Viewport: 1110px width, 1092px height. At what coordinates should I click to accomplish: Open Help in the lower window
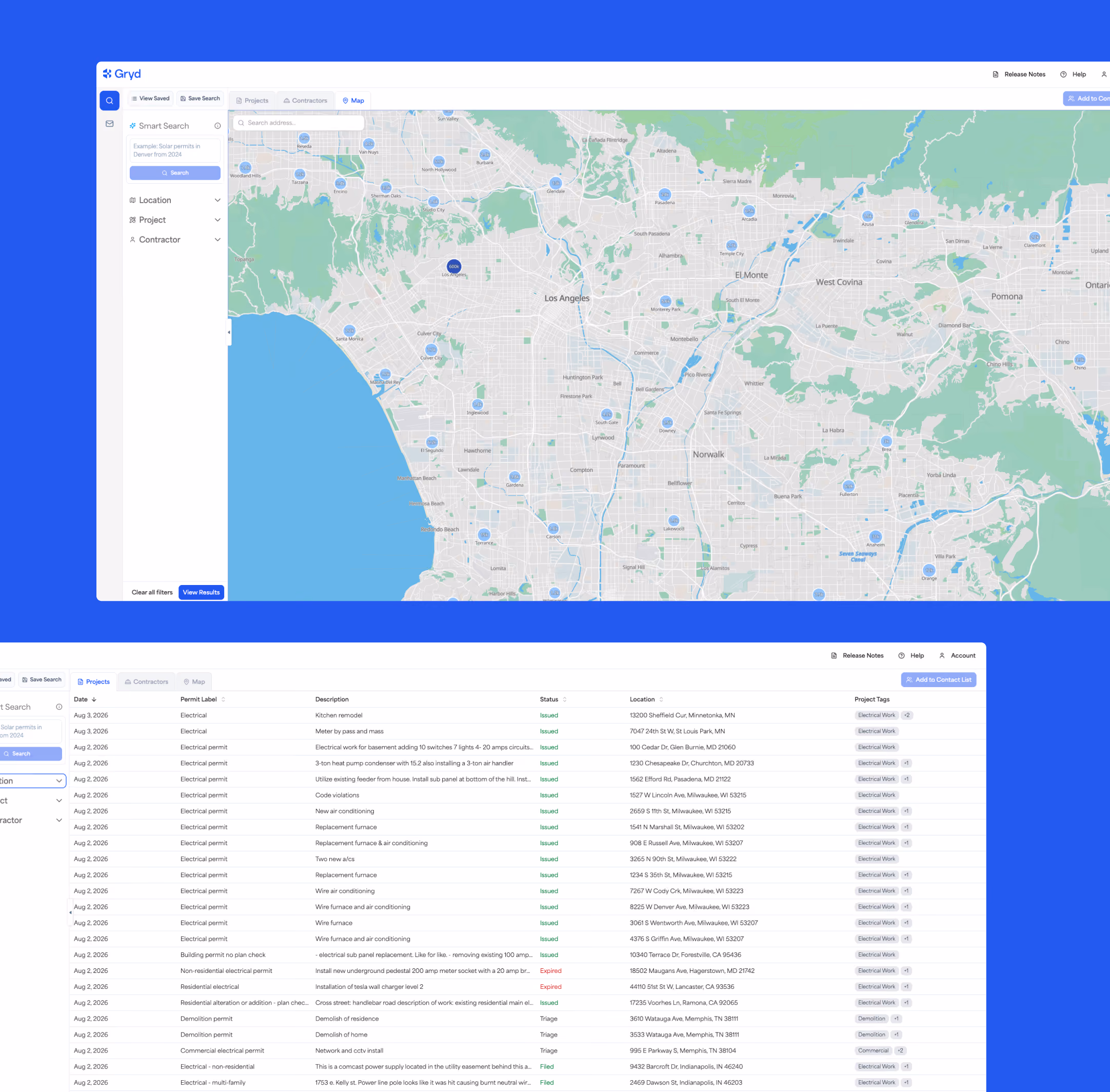pyautogui.click(x=911, y=655)
